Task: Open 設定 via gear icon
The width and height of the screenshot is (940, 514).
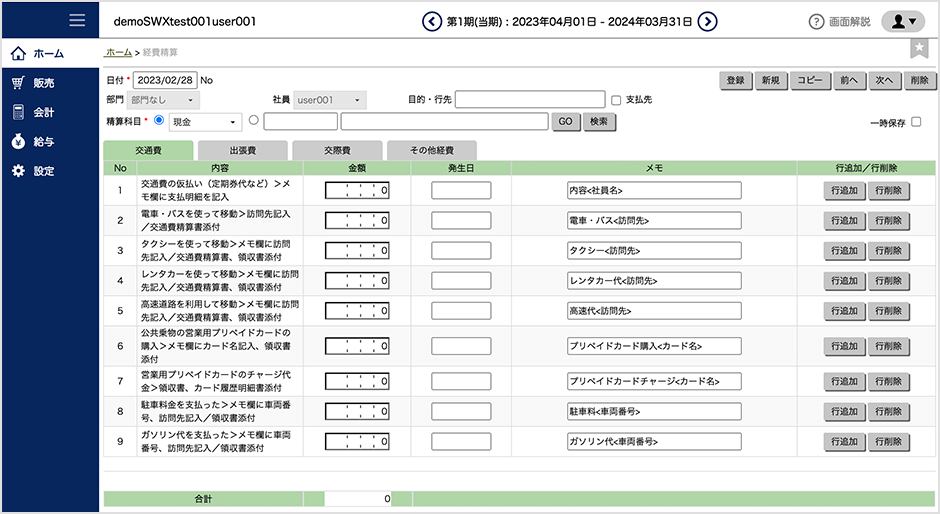Action: (x=19, y=171)
